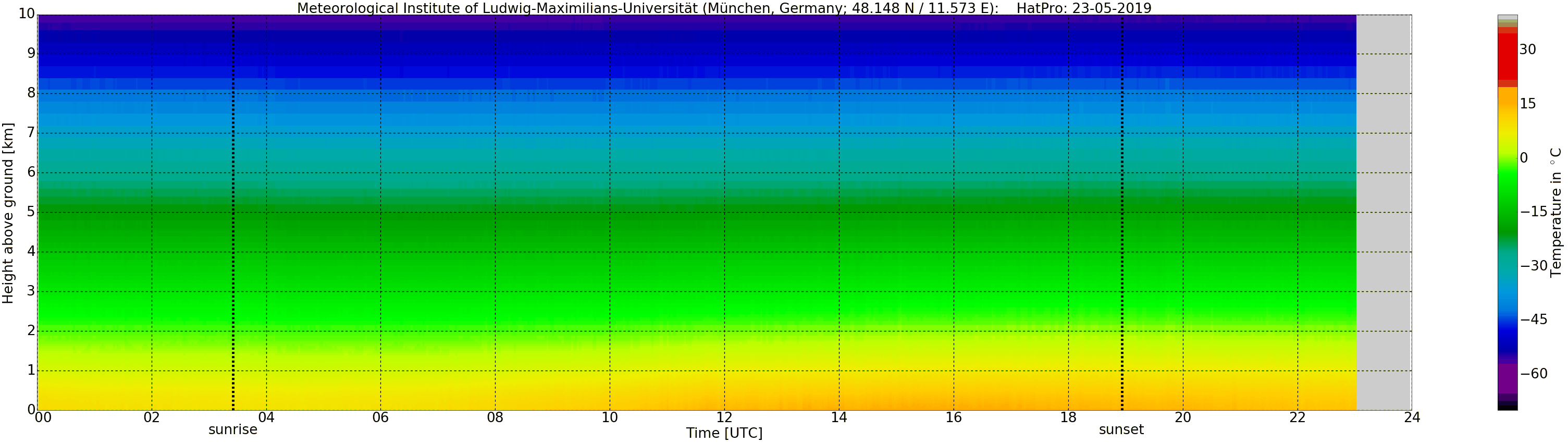This screenshot has height=443, width=1568.
Task: Select the 06 hour tick label
Action: click(380, 417)
